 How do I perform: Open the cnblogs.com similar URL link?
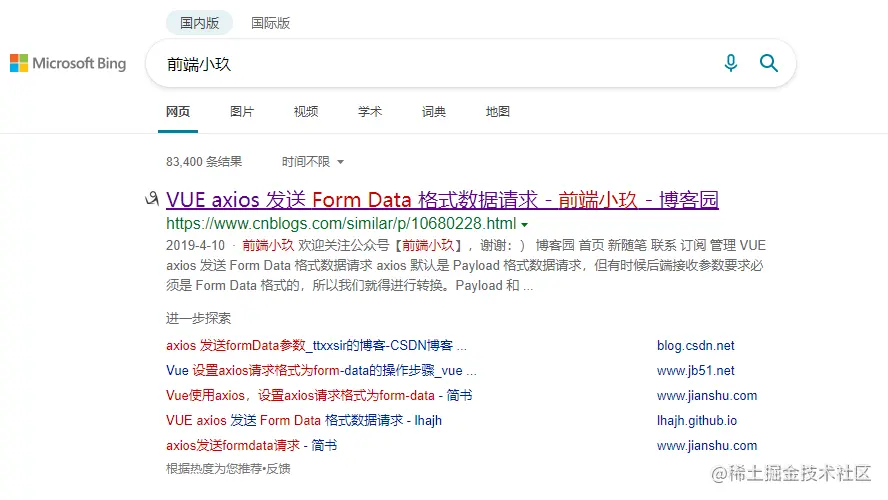(341, 224)
